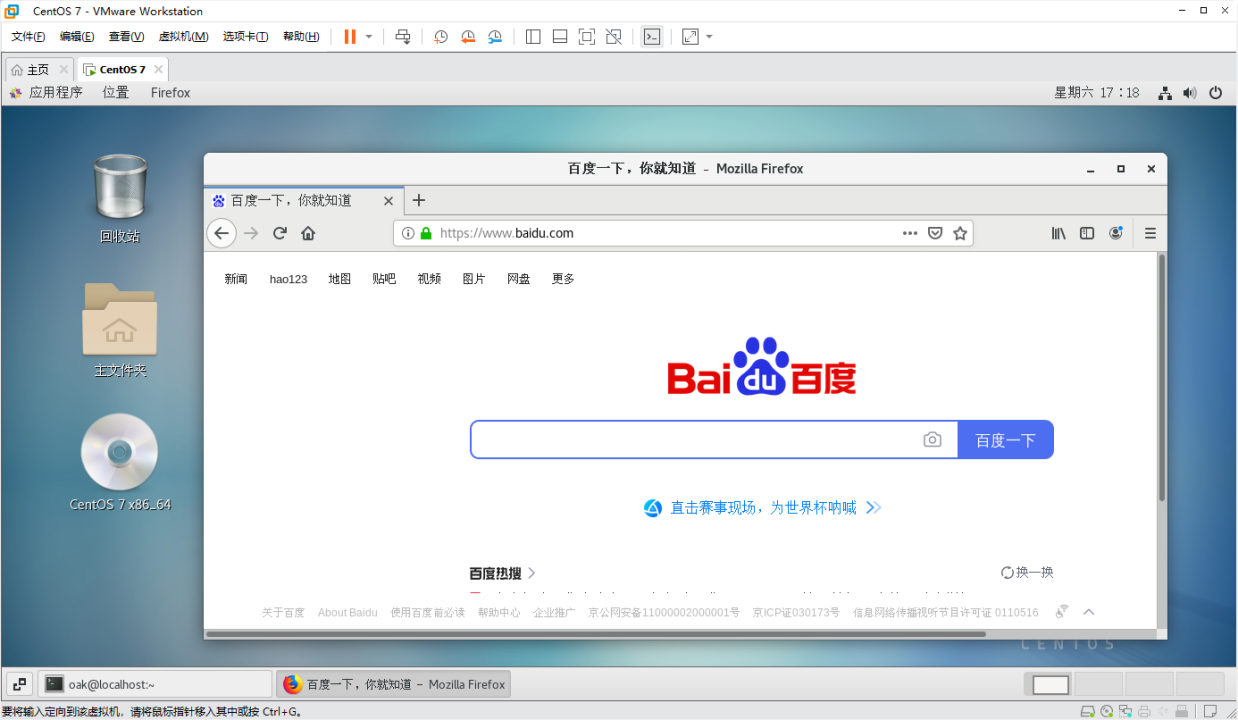Go back with the Firefox back arrow
The width and height of the screenshot is (1238, 720).
pos(222,233)
